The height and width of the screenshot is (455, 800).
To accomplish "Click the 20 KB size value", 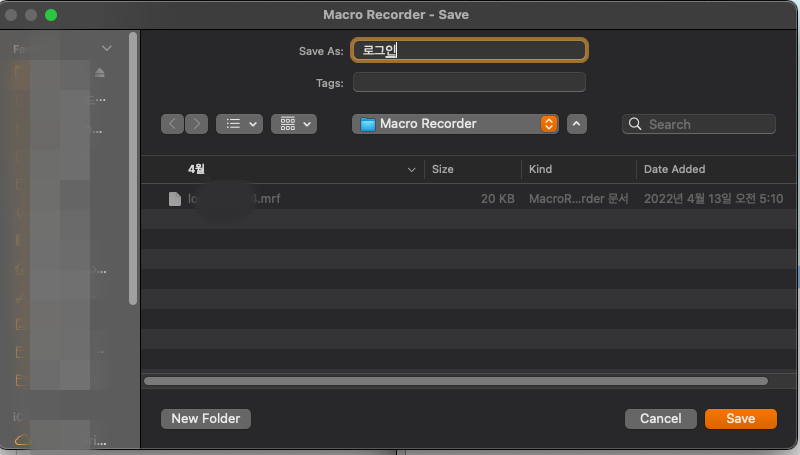I will [x=497, y=198].
